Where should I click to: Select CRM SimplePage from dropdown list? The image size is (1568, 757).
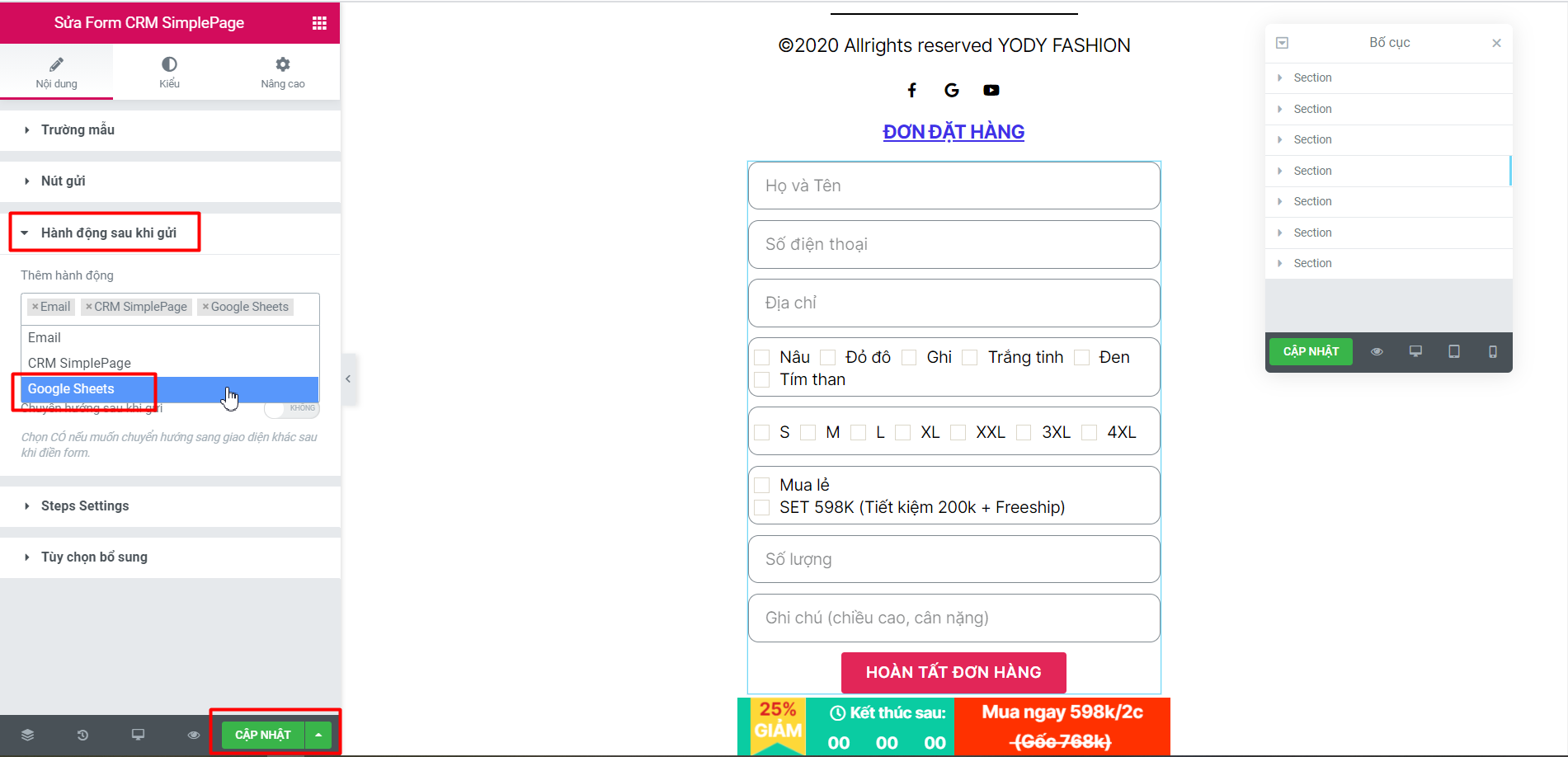coord(170,364)
